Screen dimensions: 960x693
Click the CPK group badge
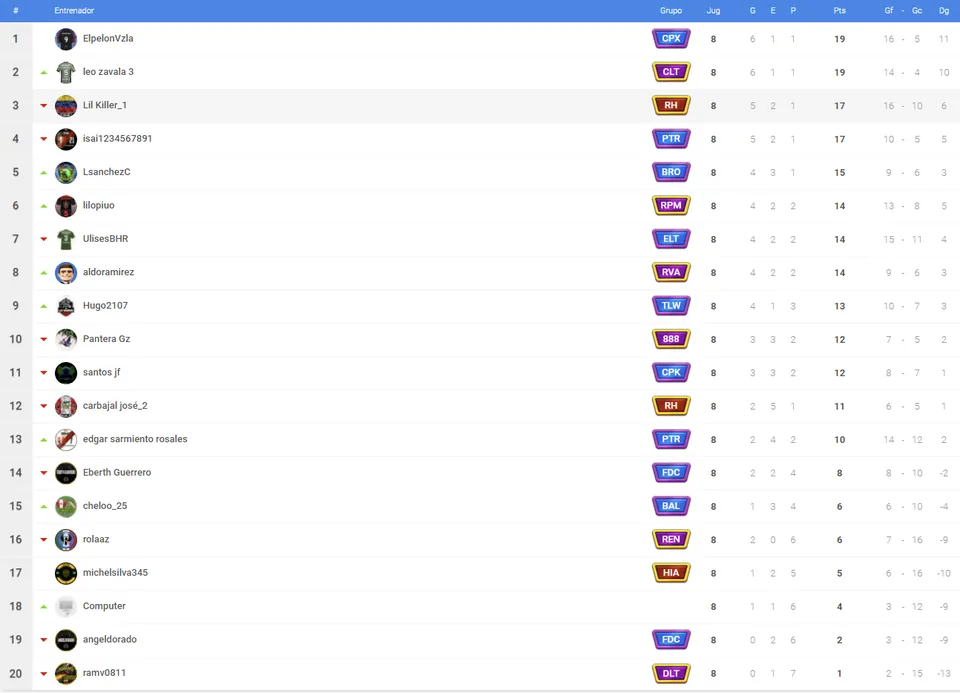point(671,372)
